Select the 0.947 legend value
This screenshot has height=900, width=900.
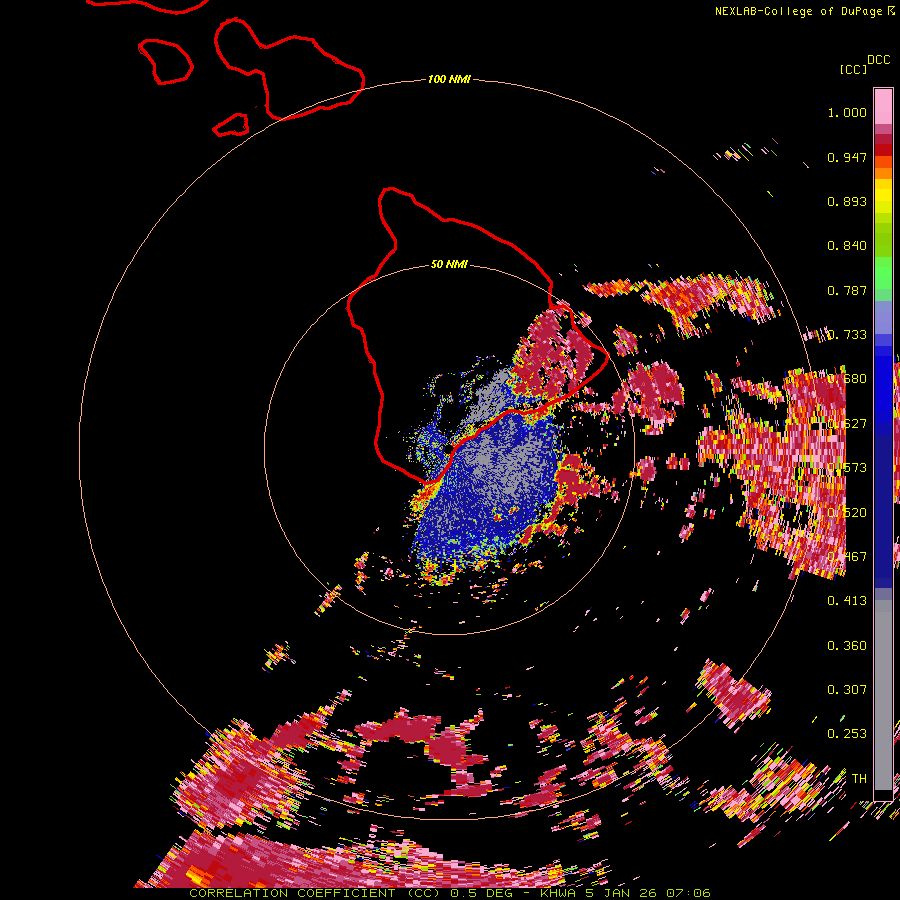[847, 157]
